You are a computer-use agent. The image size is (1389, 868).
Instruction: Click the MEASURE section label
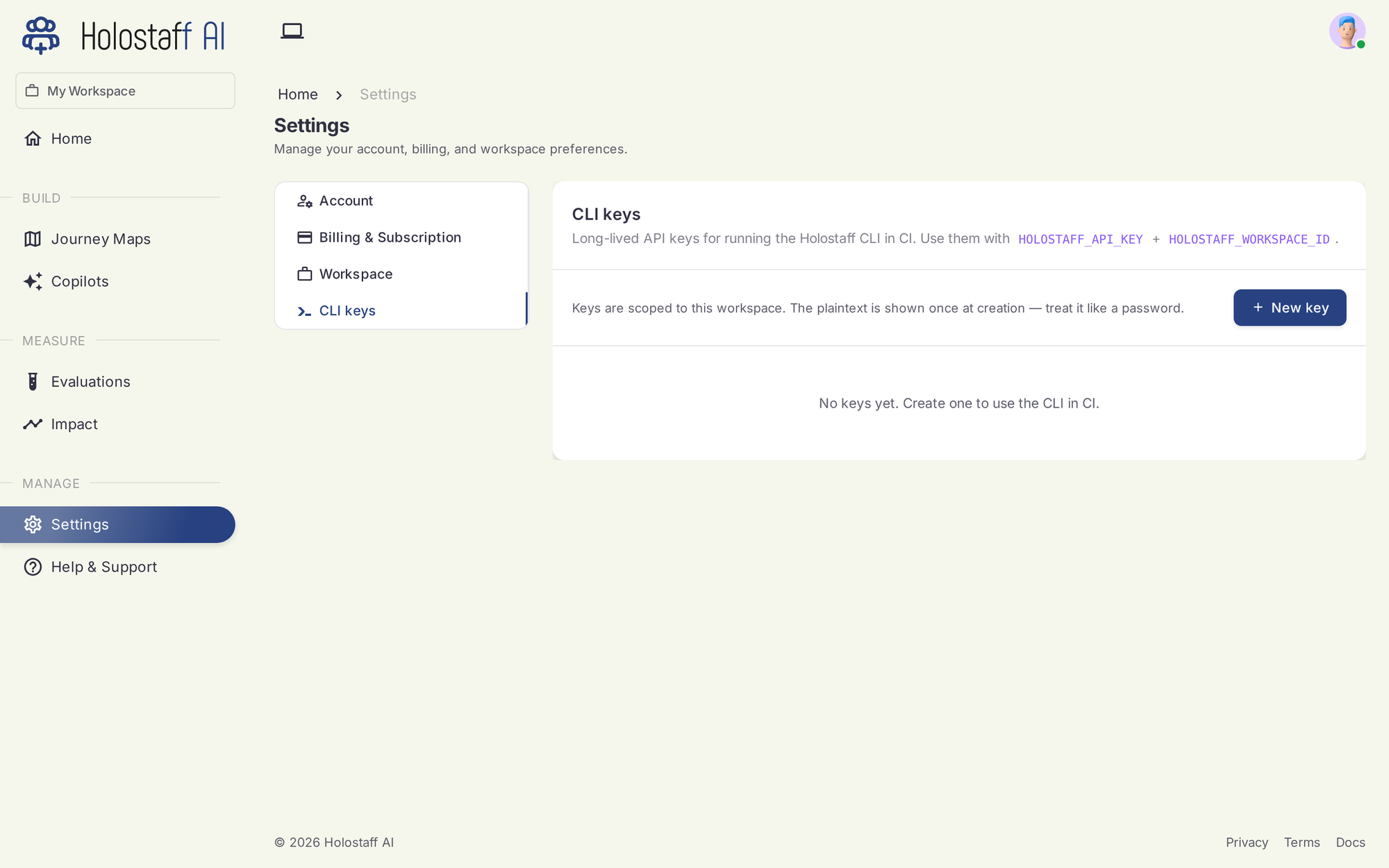53,341
